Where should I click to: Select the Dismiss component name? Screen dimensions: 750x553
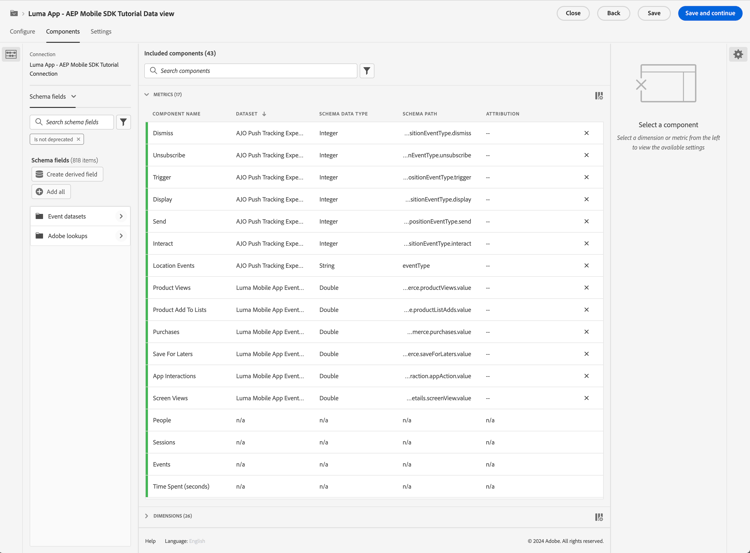tap(163, 133)
